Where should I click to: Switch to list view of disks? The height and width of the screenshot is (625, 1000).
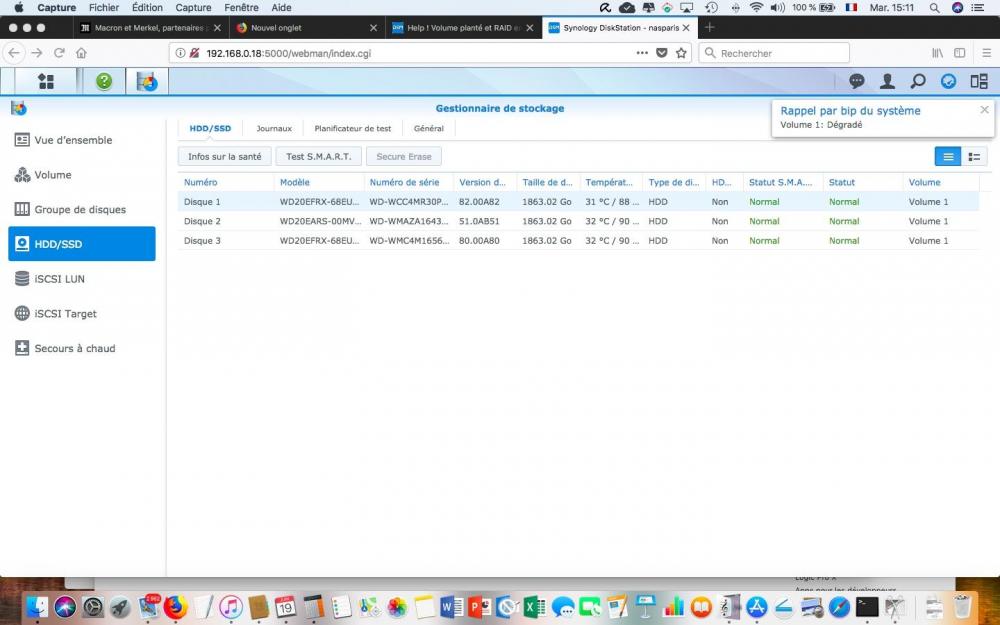(947, 156)
